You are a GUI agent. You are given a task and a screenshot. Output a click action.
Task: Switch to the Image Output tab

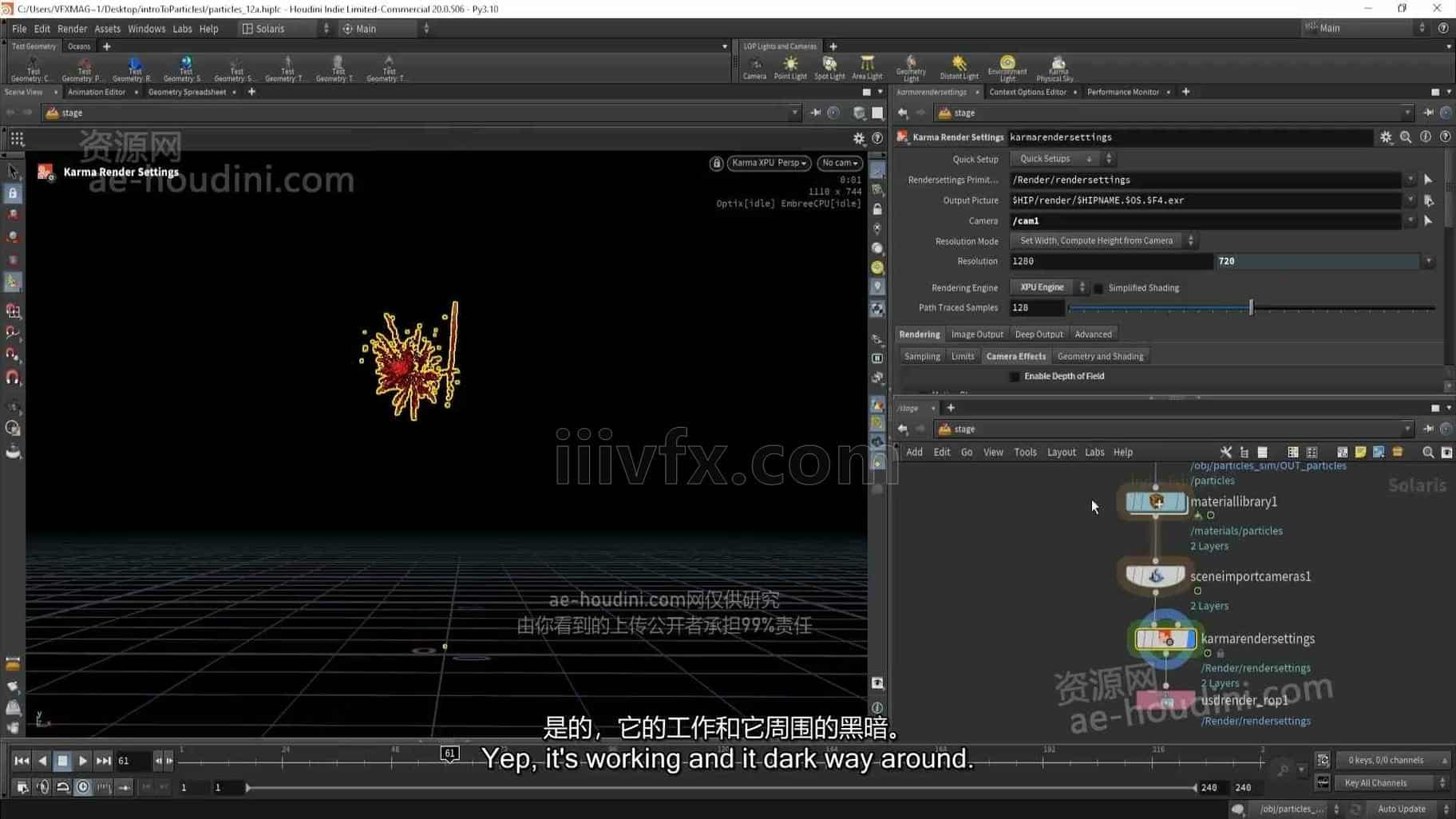977,334
